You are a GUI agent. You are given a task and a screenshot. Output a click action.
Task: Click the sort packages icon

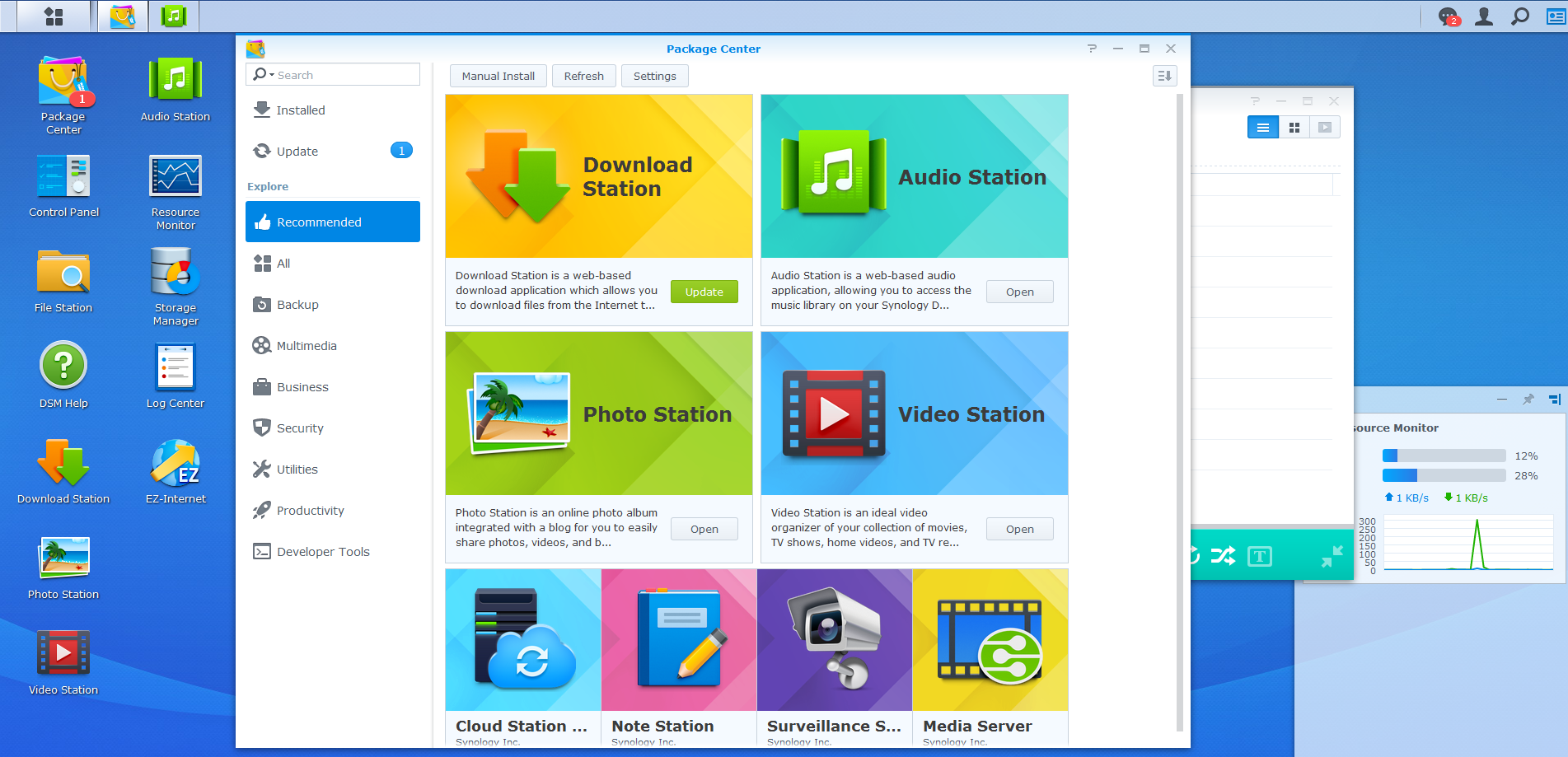coord(1164,76)
